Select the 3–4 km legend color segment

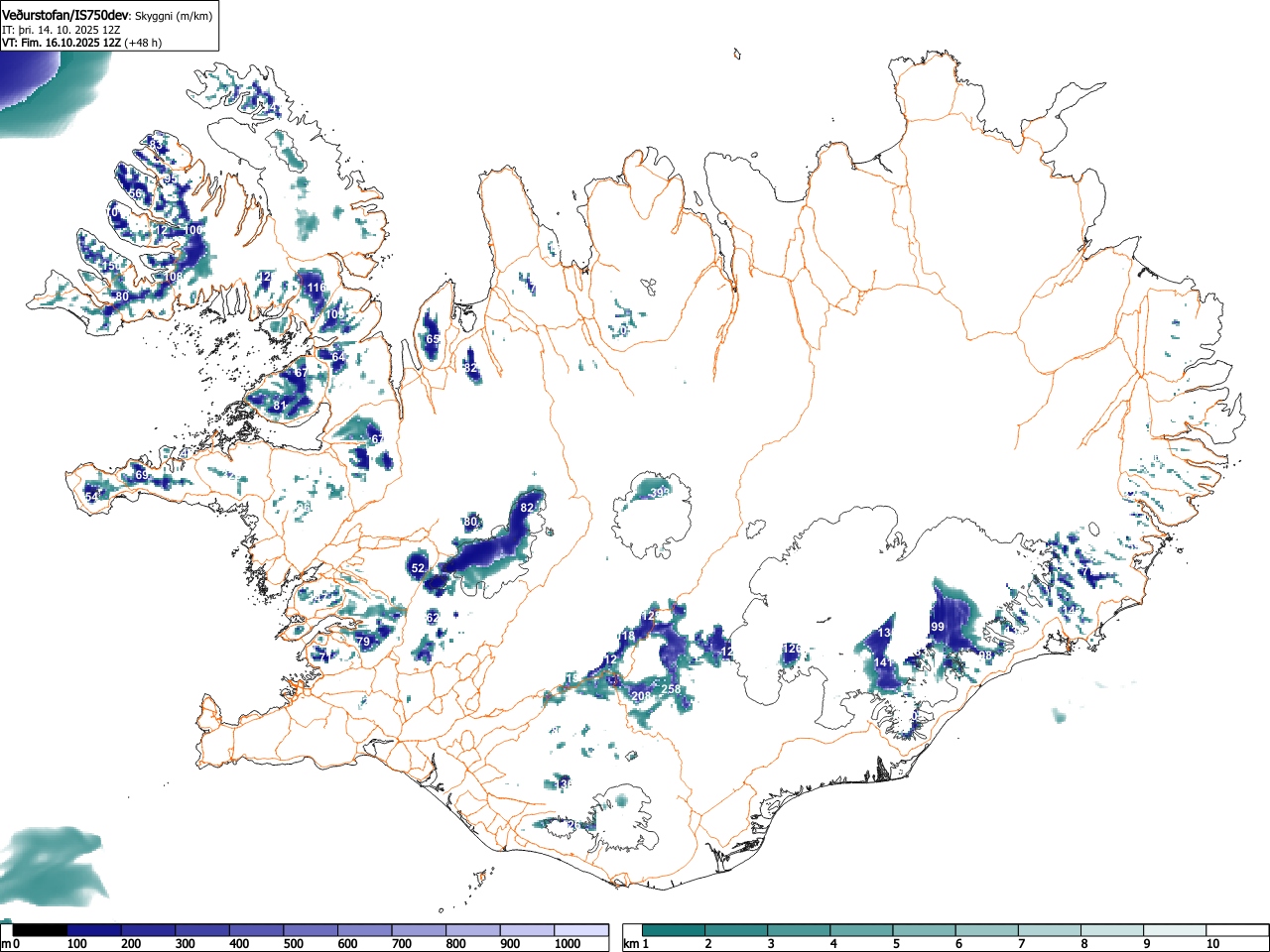click(x=800, y=930)
